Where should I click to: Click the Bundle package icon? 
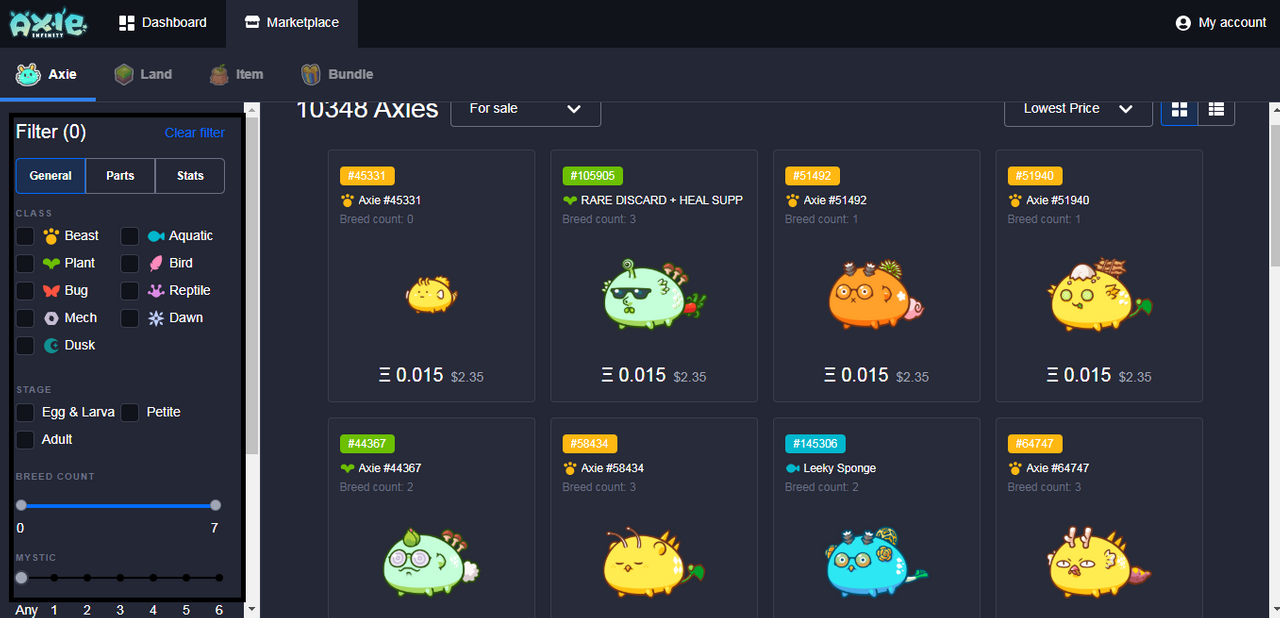311,74
